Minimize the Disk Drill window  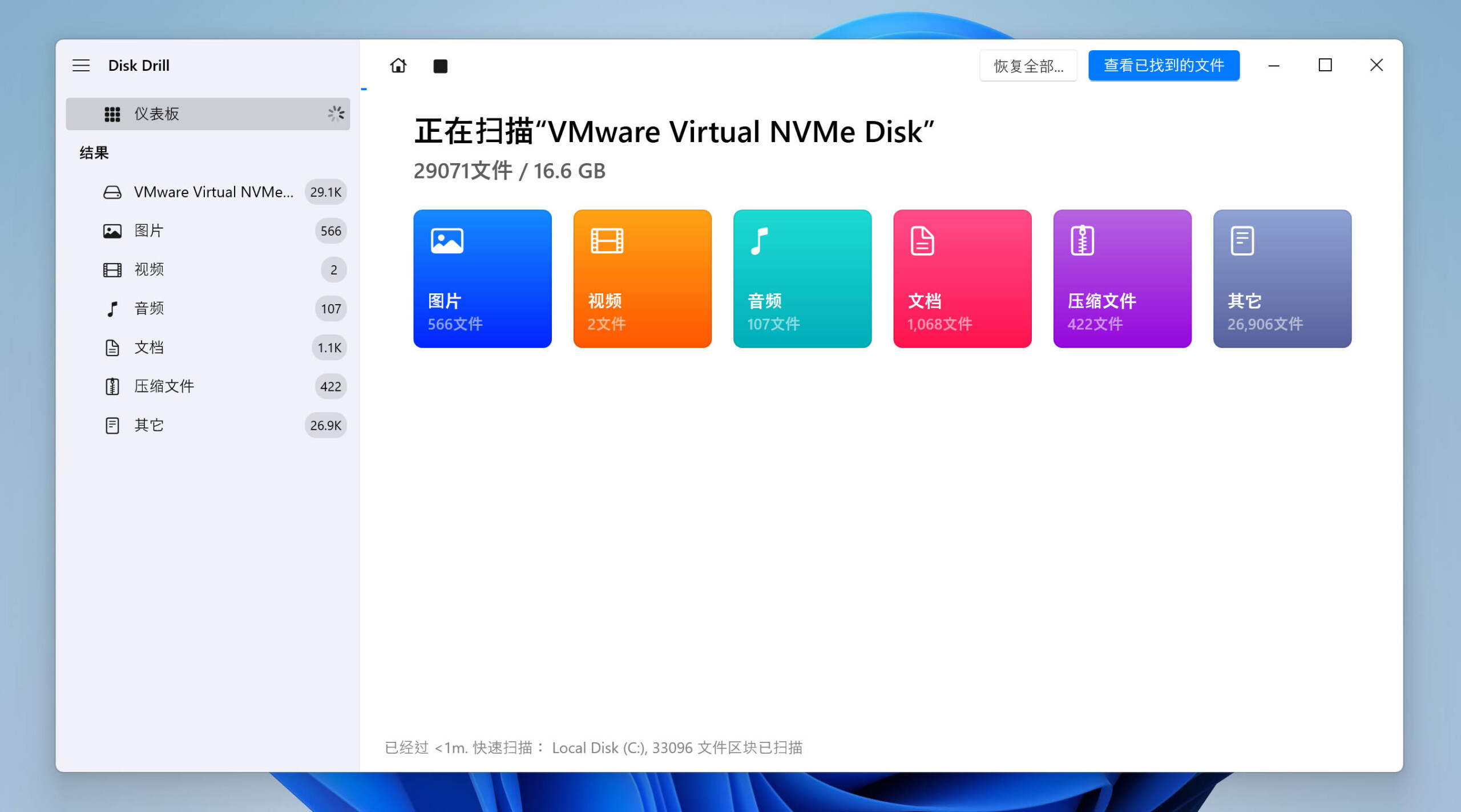(1274, 66)
